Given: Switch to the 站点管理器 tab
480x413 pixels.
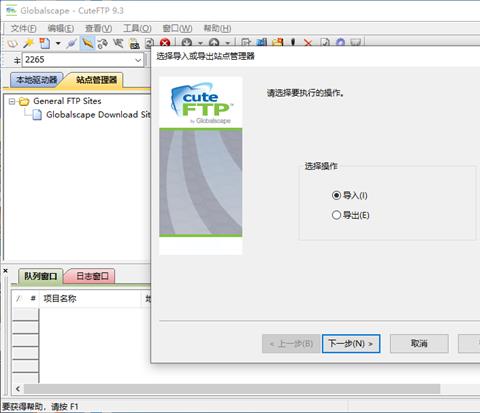Looking at the screenshot, I should (96, 80).
